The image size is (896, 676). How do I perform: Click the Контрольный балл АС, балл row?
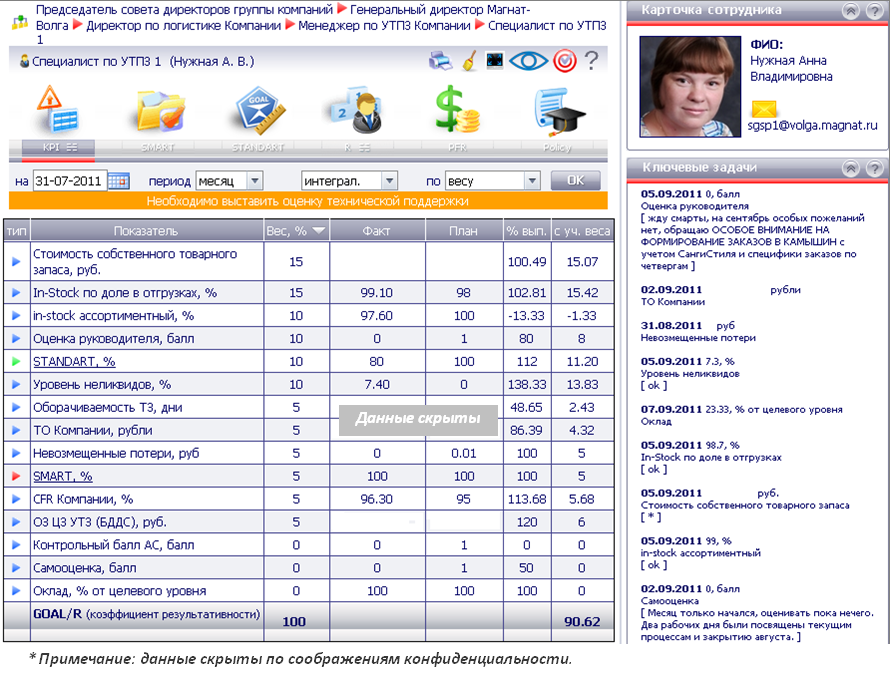pos(309,545)
